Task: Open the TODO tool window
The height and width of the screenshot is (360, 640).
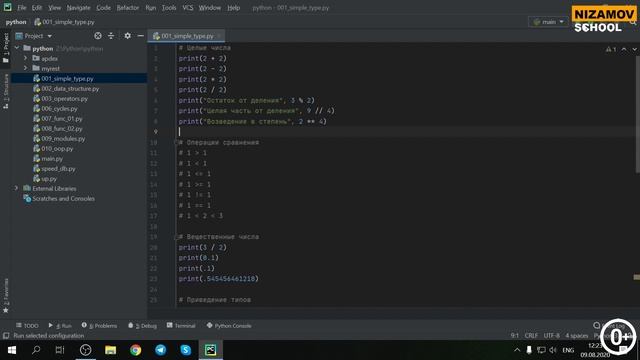Action: [27, 325]
